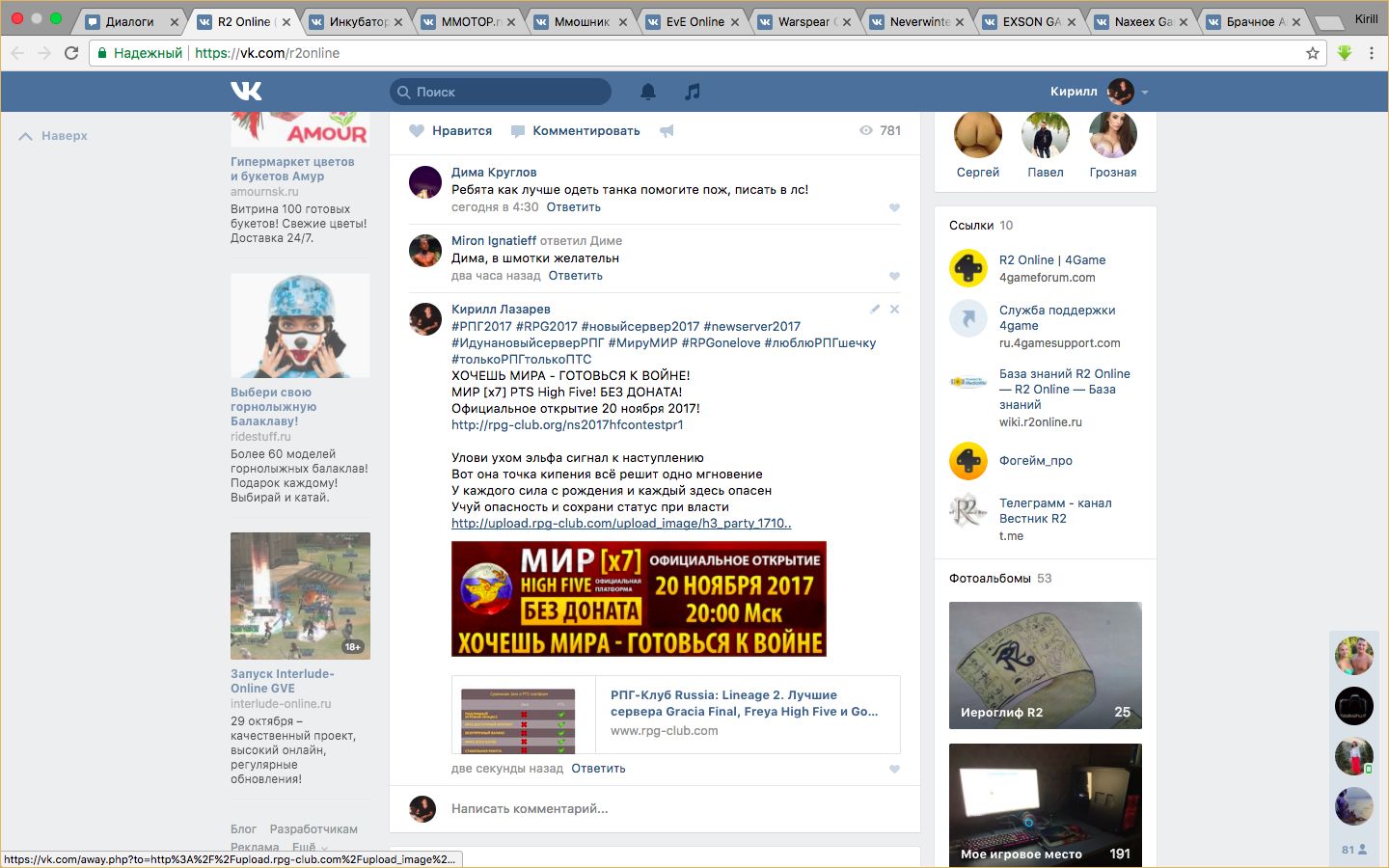Viewport: 1389px width, 868px height.
Task: Click the share megaphone icon under post
Action: [667, 131]
